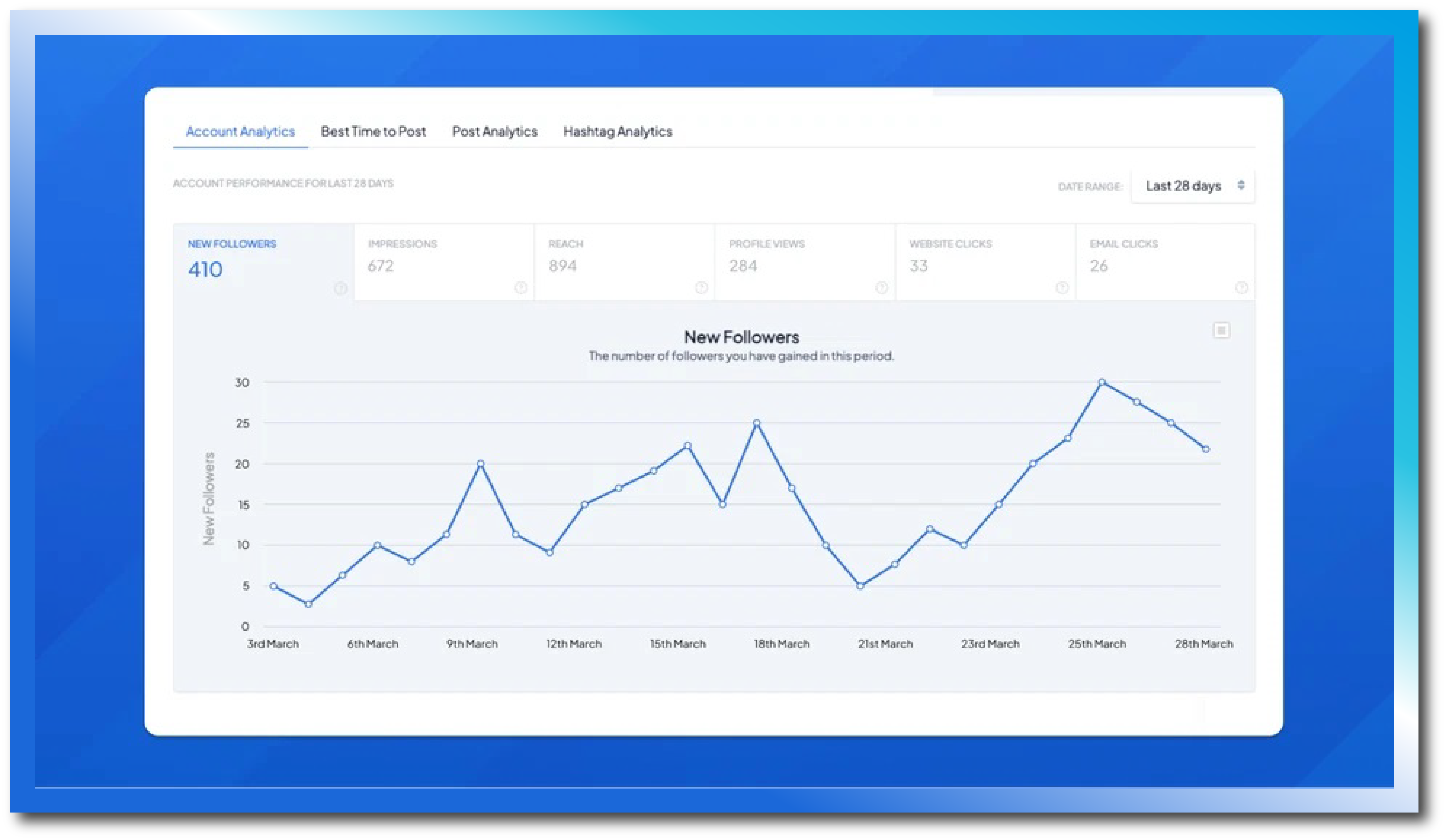Viewport: 1446px width, 840px height.
Task: Click the '33' website clicks value
Action: pyautogui.click(x=919, y=266)
